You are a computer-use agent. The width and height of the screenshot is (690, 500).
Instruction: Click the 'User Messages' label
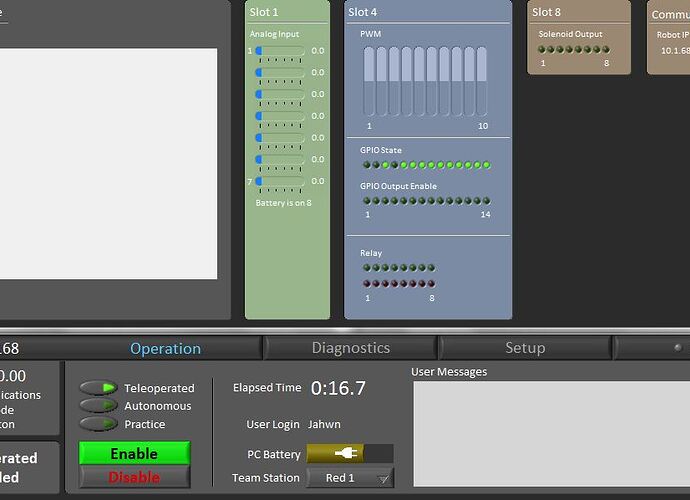coord(449,372)
